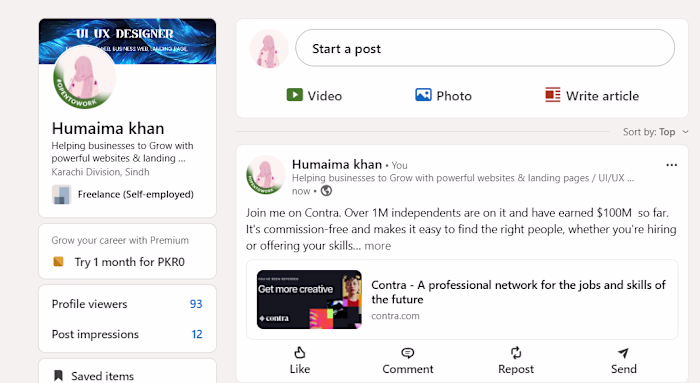Open Saved items
The height and width of the screenshot is (383, 700).
point(102,376)
